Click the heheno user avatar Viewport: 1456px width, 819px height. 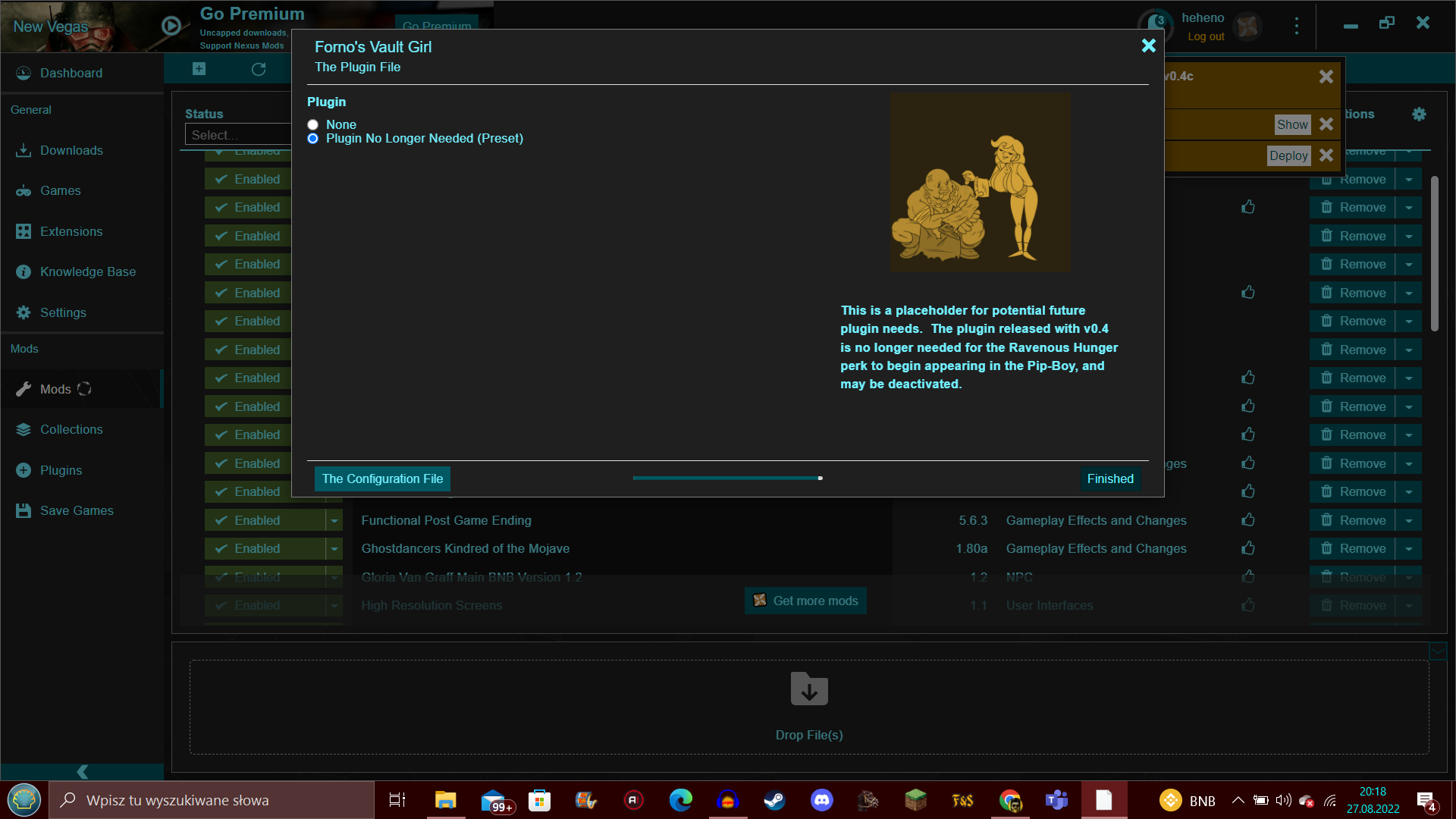pyautogui.click(x=1247, y=27)
